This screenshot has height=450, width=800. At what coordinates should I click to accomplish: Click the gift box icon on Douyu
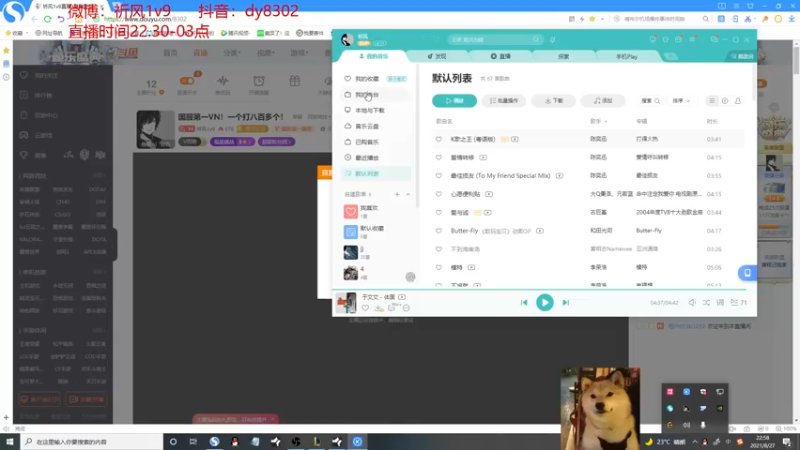pyautogui.click(x=295, y=81)
